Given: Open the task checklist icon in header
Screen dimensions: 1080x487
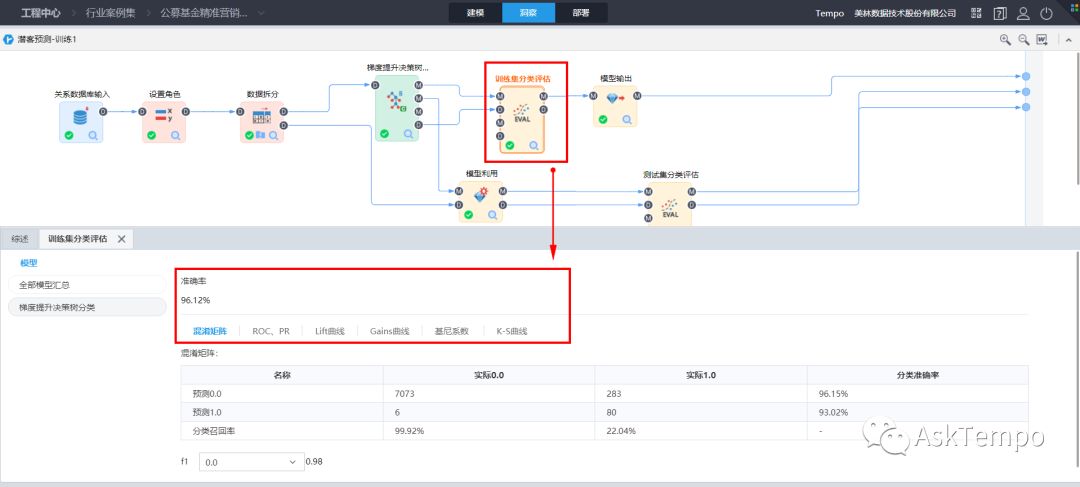Looking at the screenshot, I should 976,13.
